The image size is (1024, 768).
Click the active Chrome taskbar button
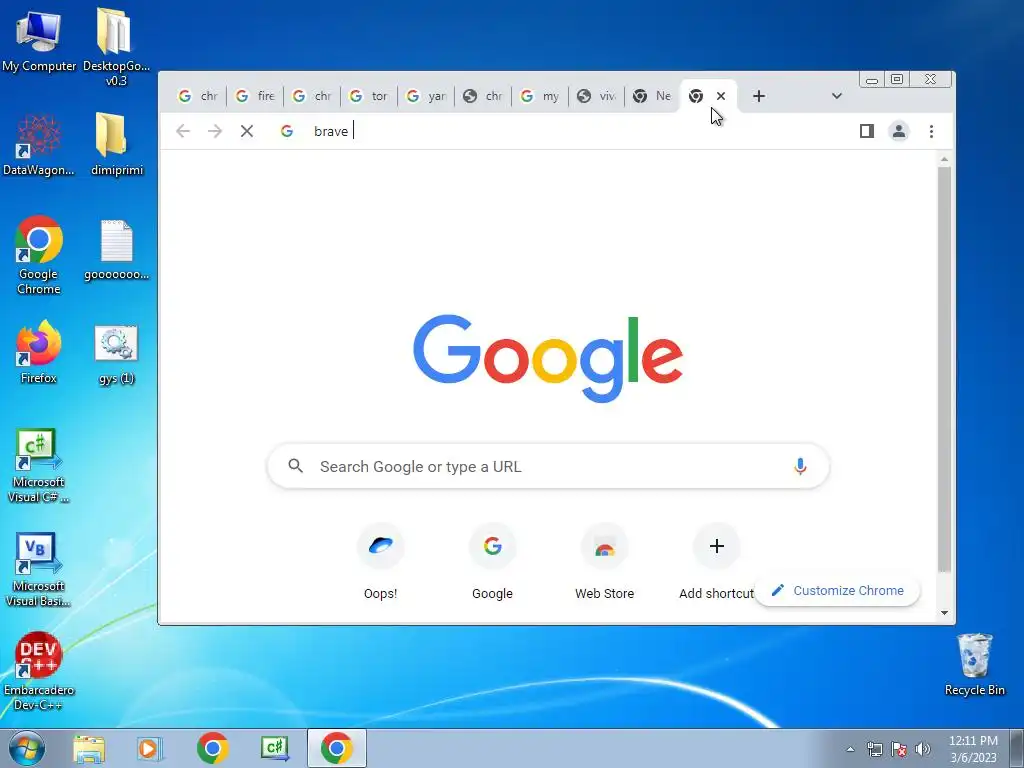click(x=336, y=748)
